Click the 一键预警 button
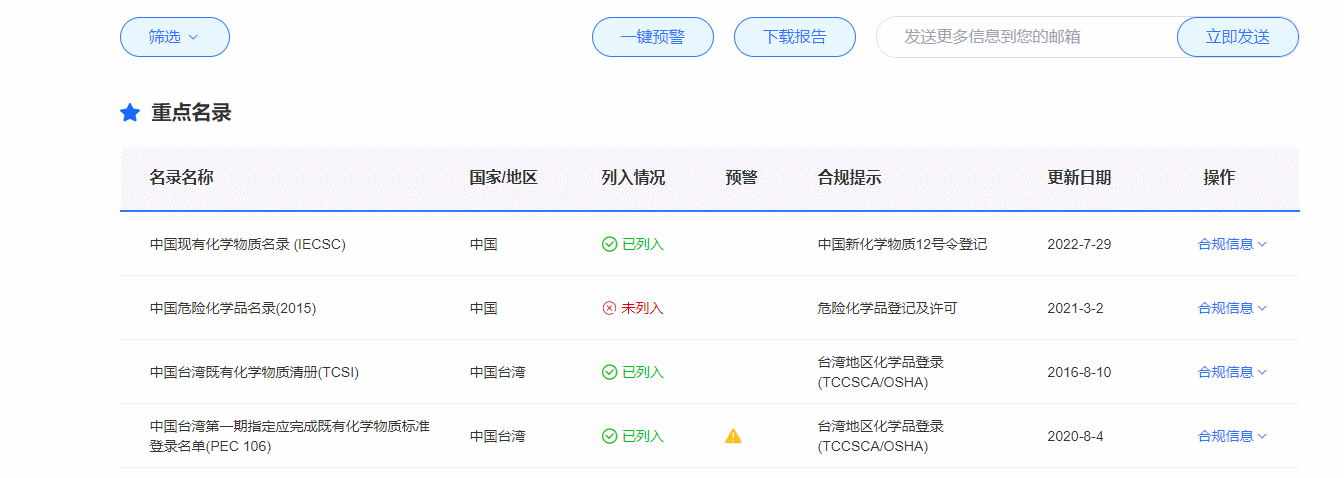The image size is (1344, 478). coord(652,37)
